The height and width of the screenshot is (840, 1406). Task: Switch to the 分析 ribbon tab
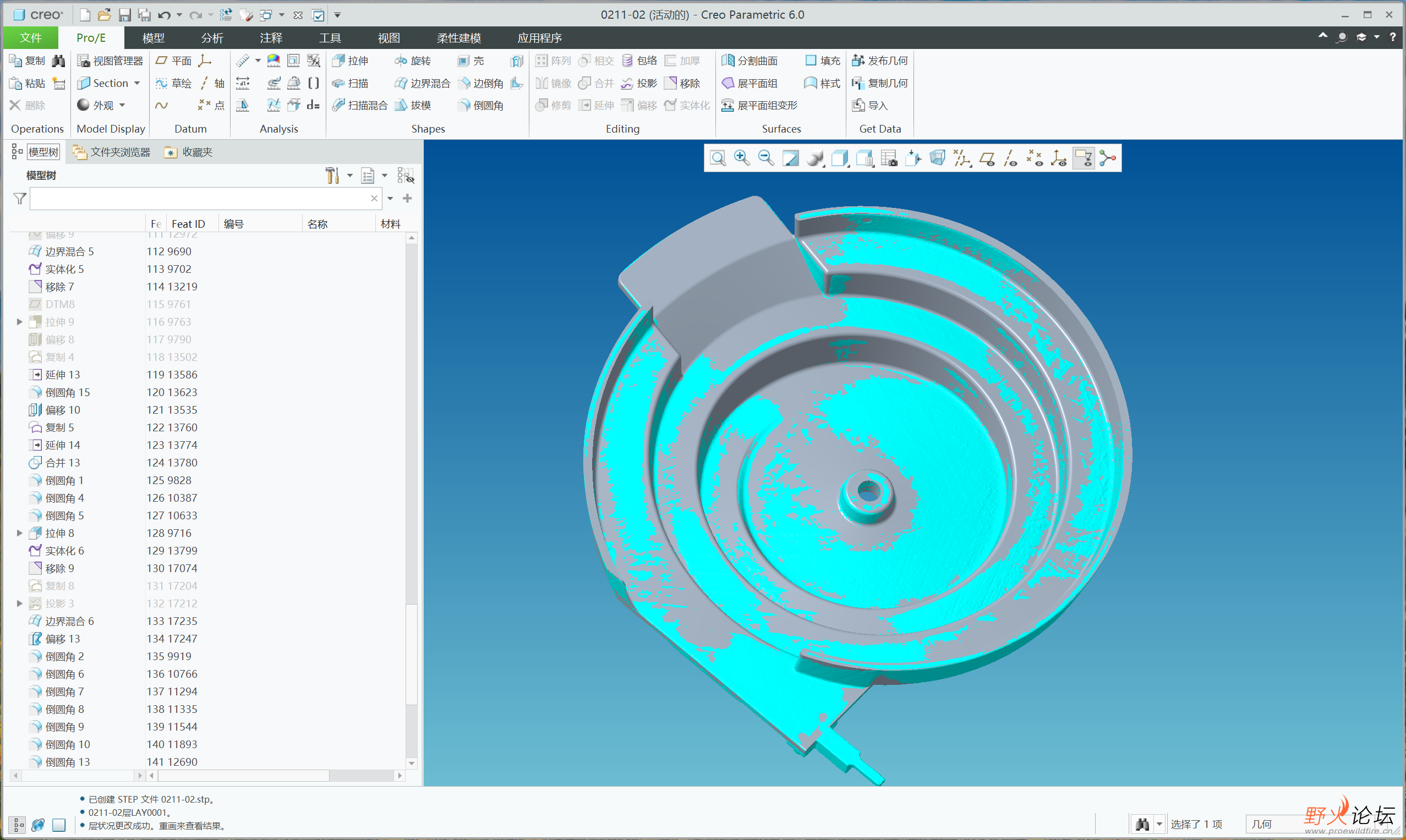tap(212, 38)
